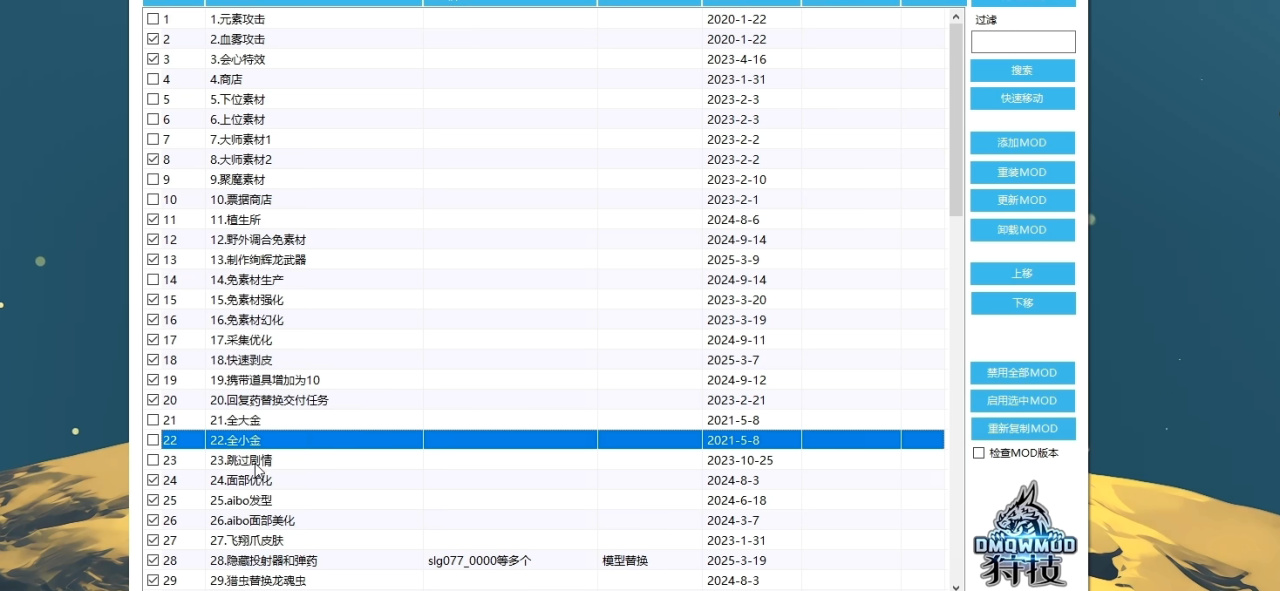Uncheck the 3.会心特效 mod checkbox
Image resolution: width=1280 pixels, height=591 pixels.
[153, 59]
